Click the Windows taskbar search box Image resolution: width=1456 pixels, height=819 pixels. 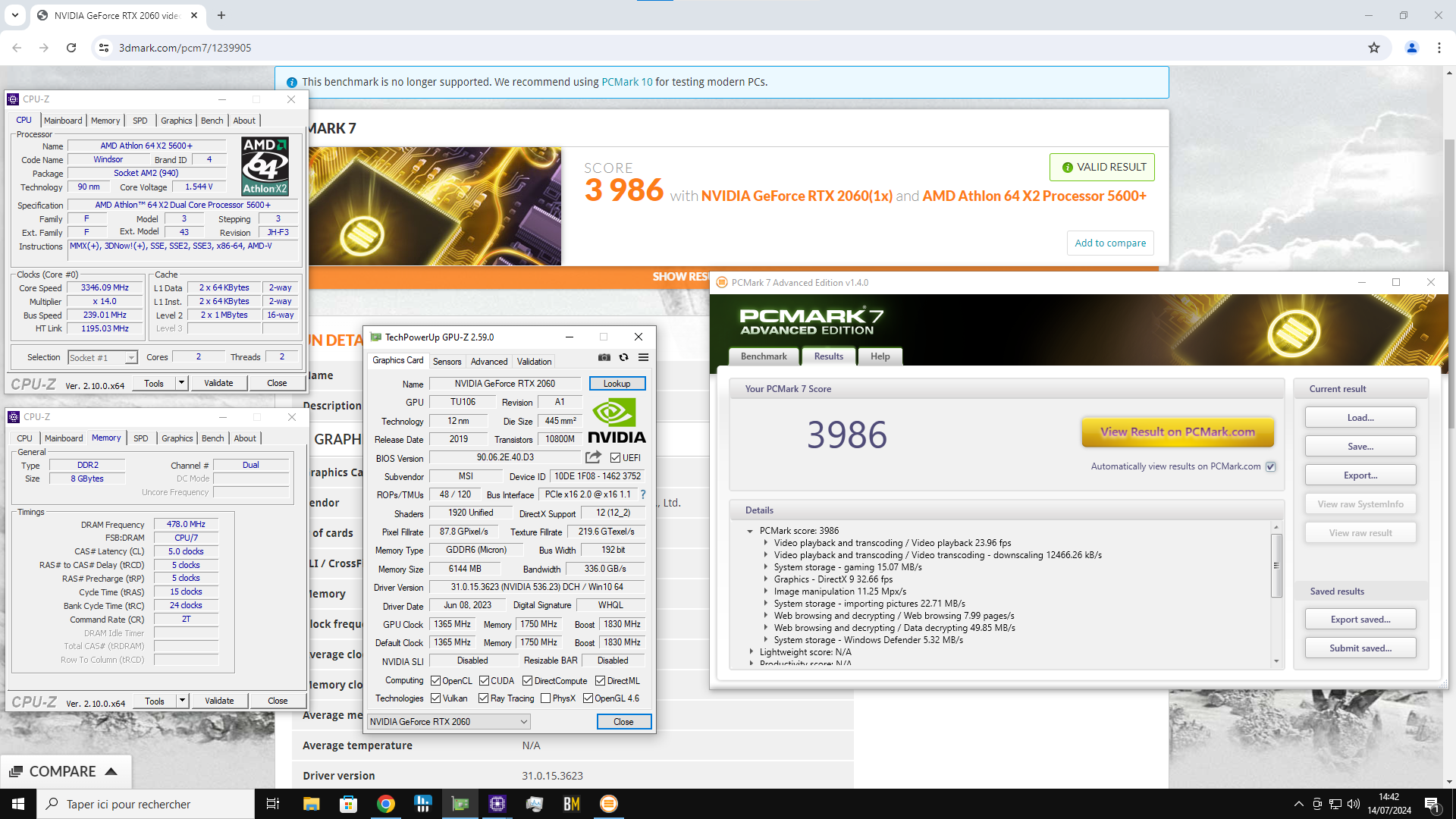pos(146,804)
